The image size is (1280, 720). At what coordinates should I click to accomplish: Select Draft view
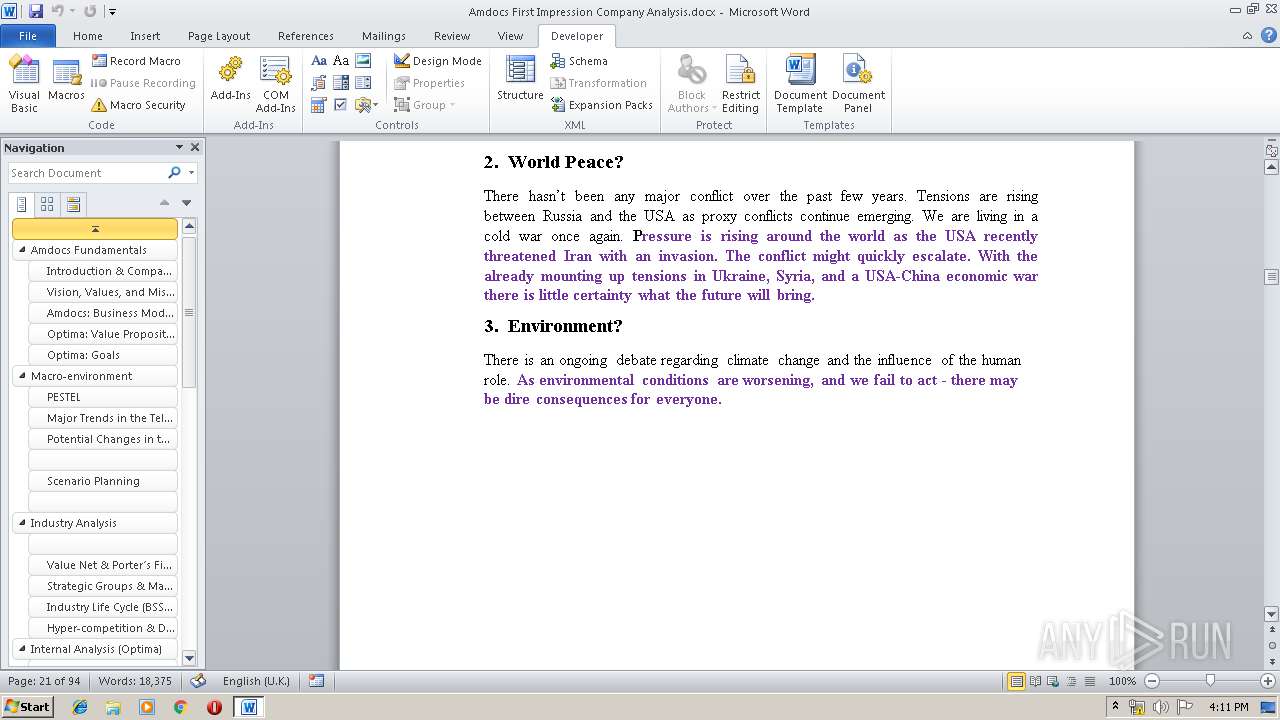click(1089, 681)
